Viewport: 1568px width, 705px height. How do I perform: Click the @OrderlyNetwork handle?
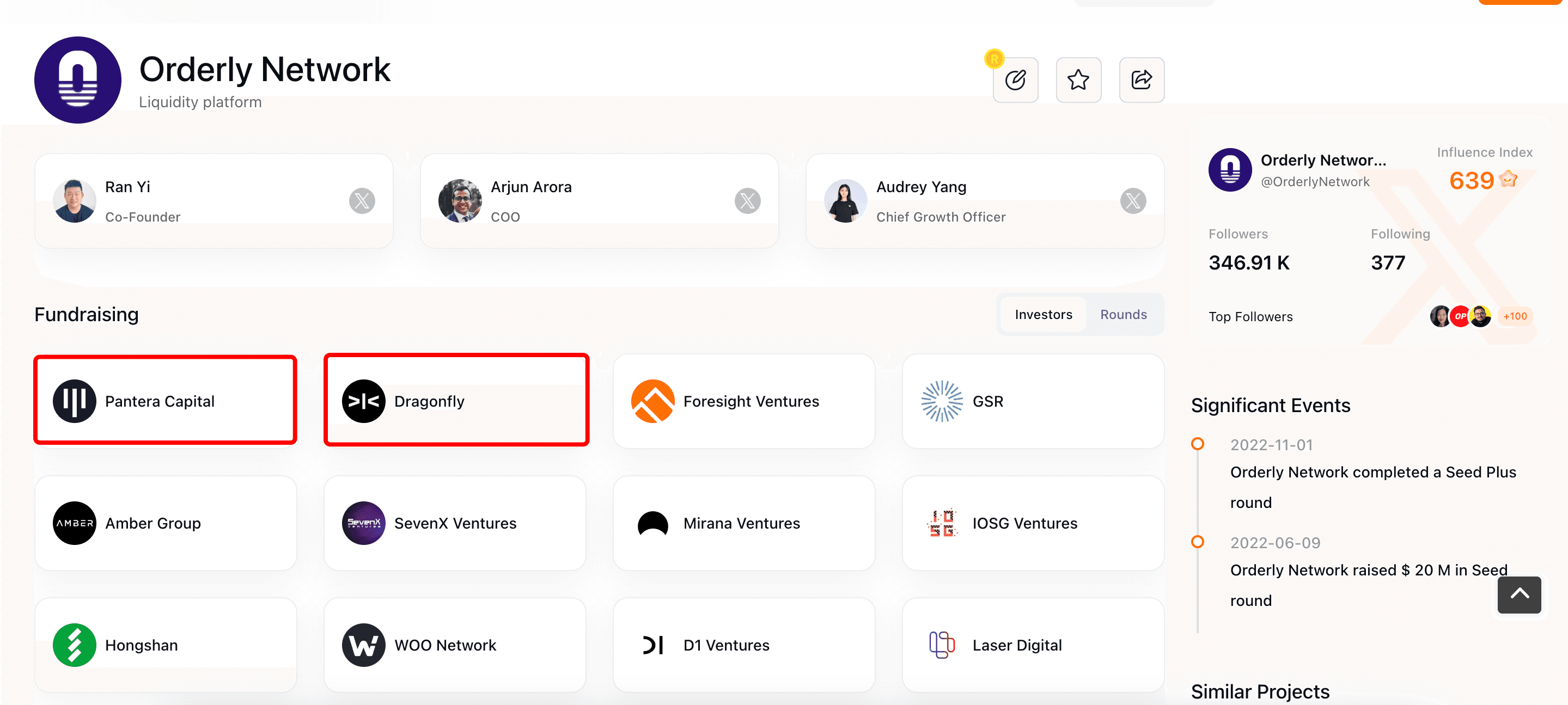coord(1315,182)
